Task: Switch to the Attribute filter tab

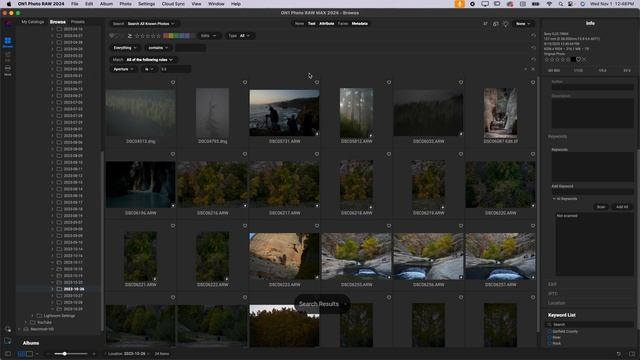Action: click(327, 24)
